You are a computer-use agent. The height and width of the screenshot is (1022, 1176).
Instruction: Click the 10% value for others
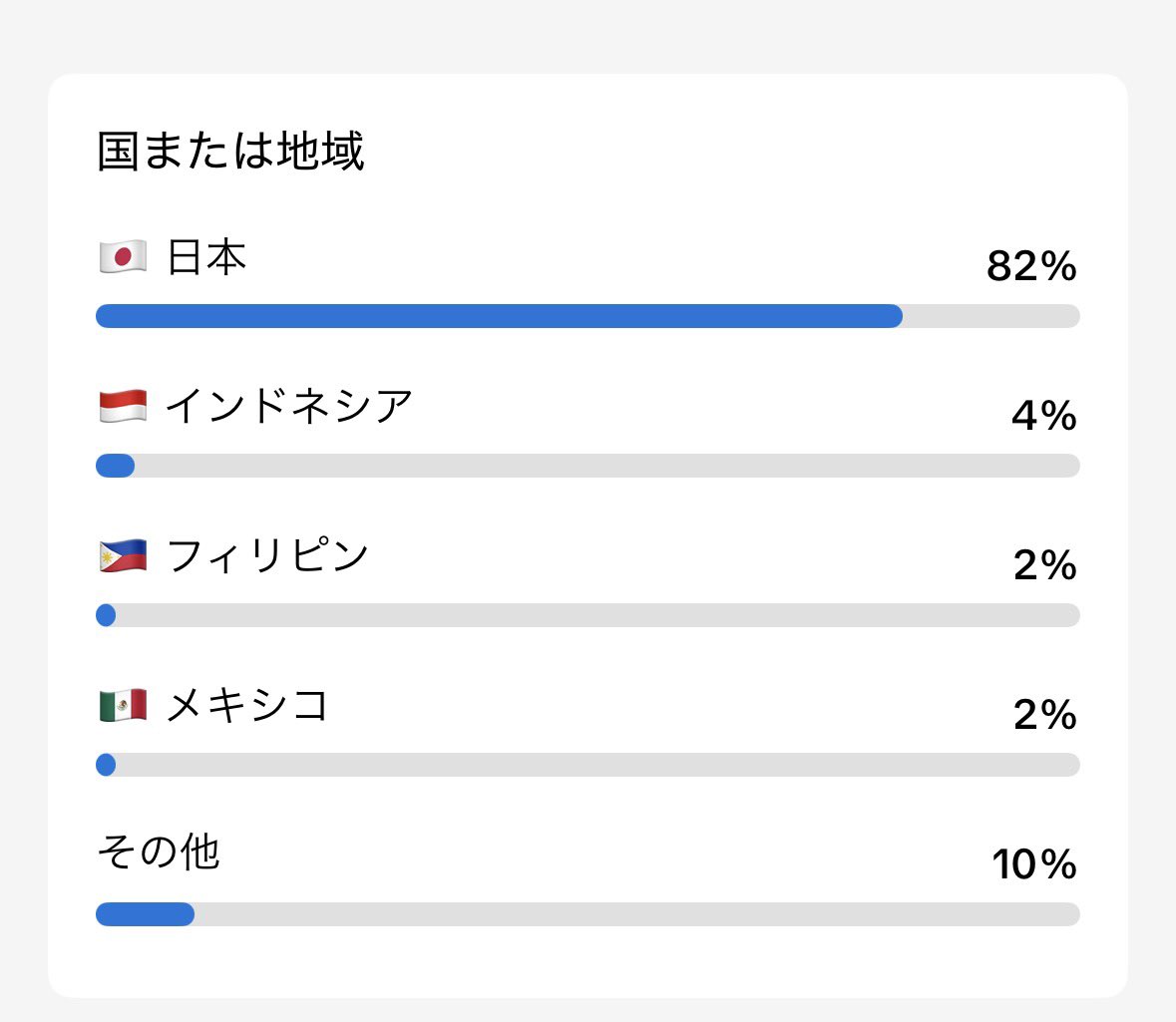click(x=1034, y=863)
